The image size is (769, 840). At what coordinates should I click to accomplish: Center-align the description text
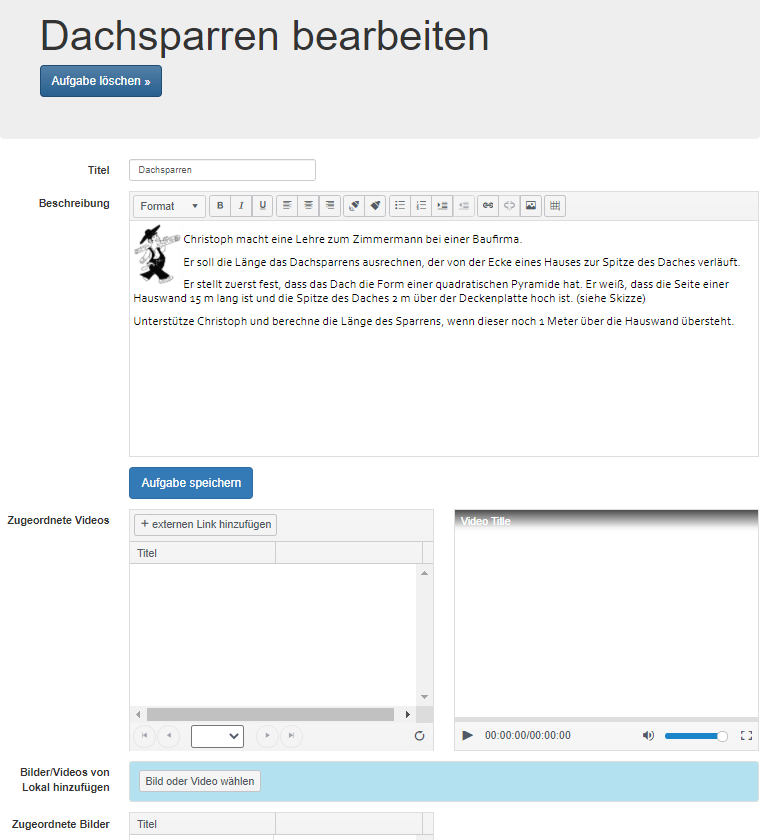[x=309, y=206]
